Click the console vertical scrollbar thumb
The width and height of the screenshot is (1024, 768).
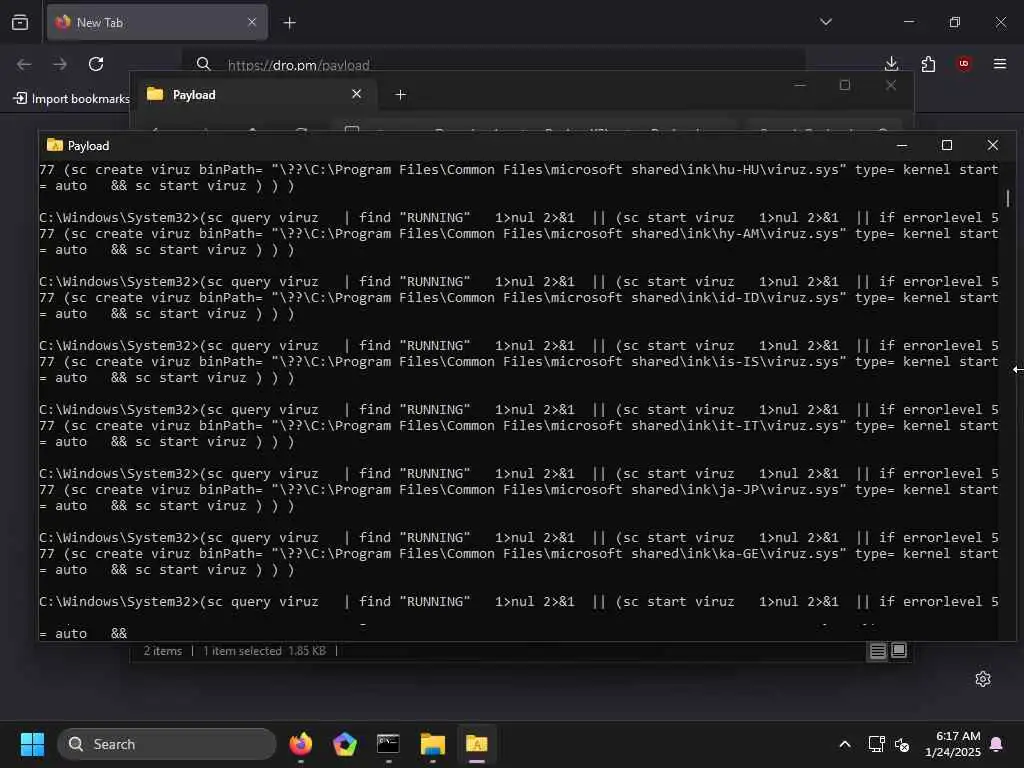click(x=1008, y=198)
